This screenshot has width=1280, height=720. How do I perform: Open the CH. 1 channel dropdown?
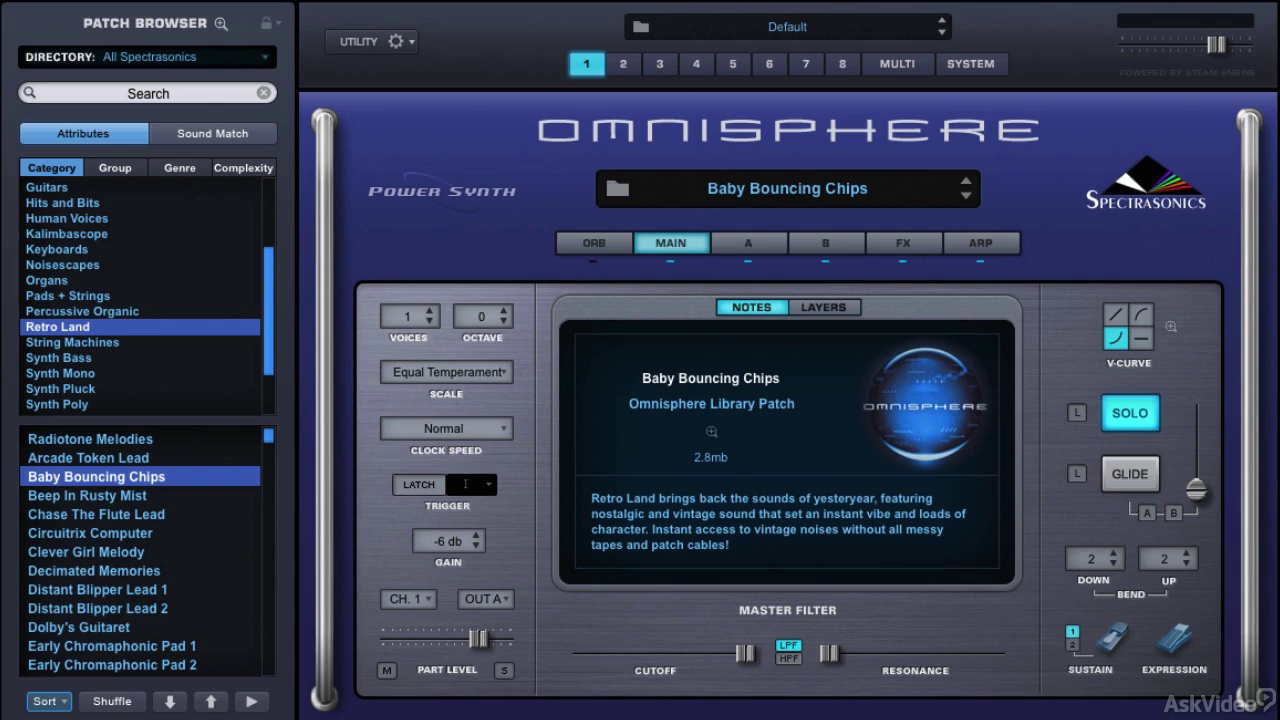click(x=408, y=599)
